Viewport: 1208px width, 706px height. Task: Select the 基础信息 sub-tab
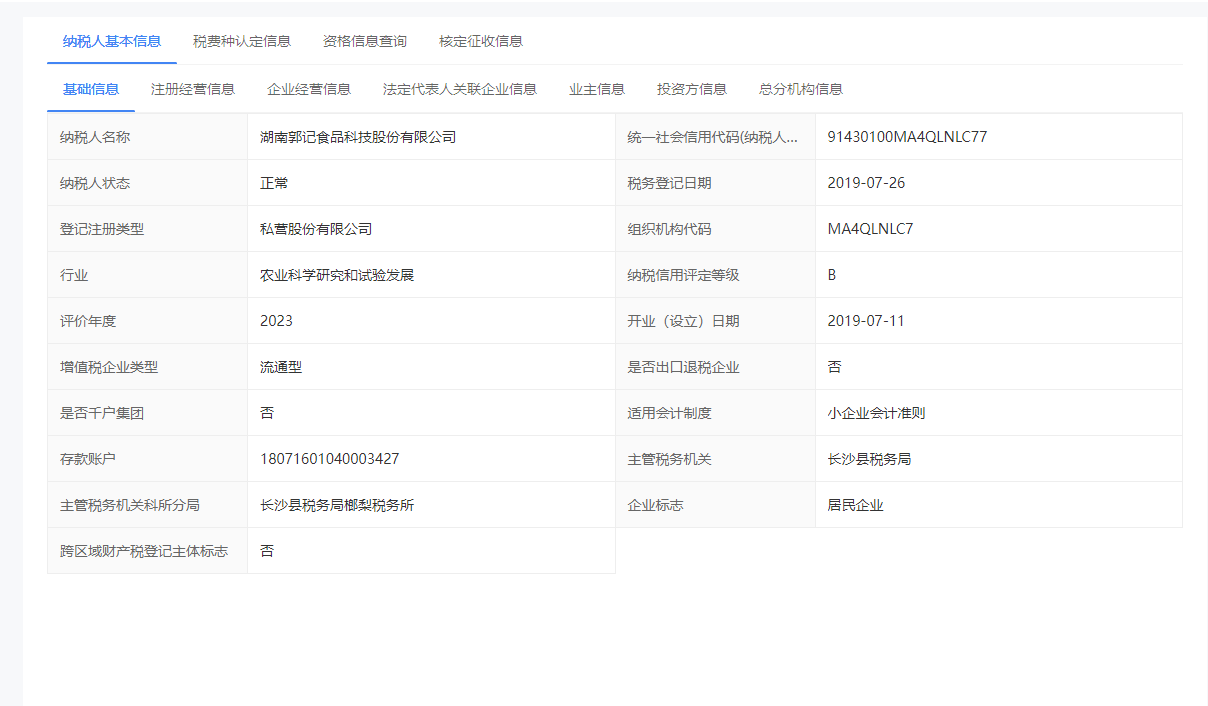point(90,89)
